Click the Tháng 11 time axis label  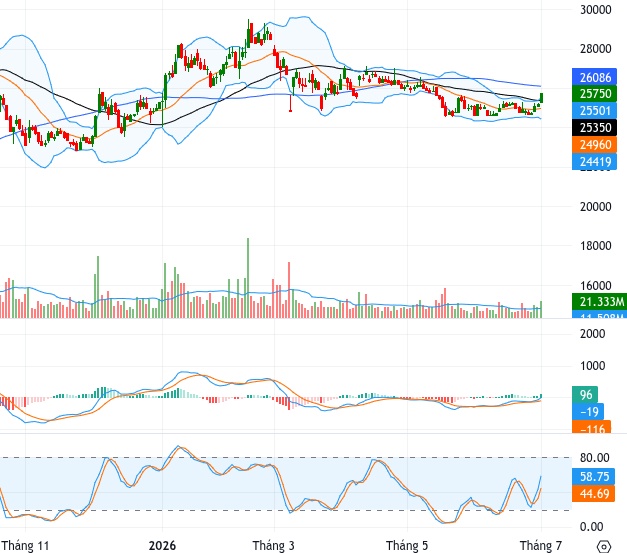[25, 545]
